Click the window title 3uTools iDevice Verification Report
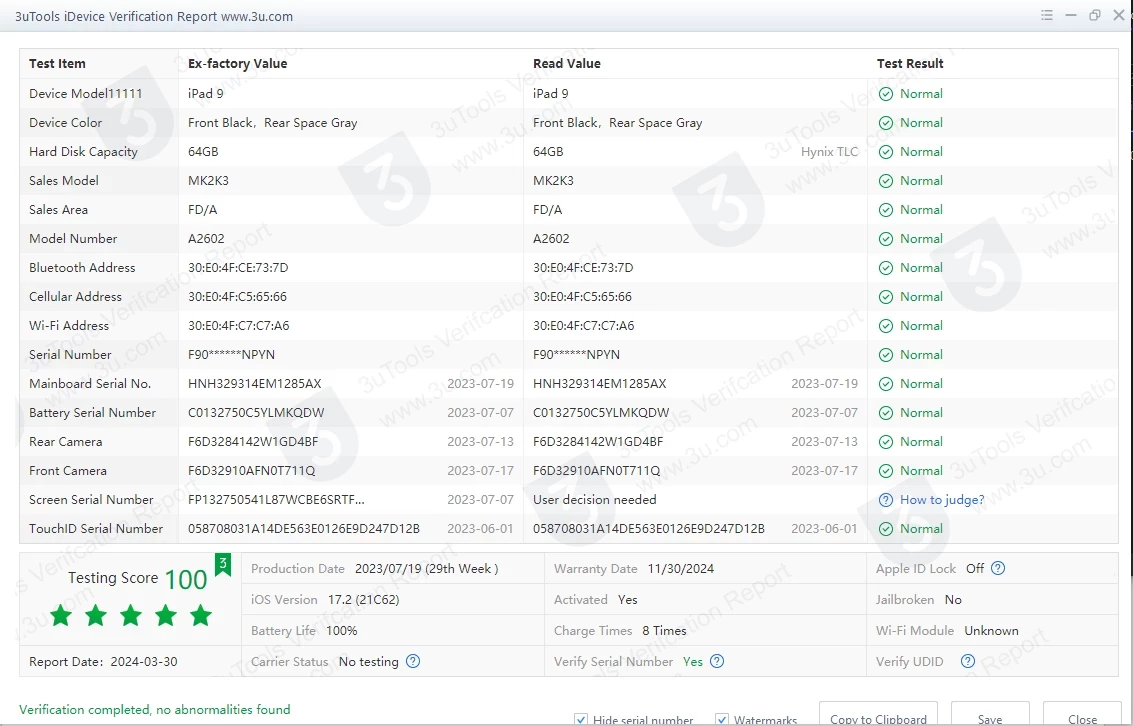 click(x=154, y=16)
